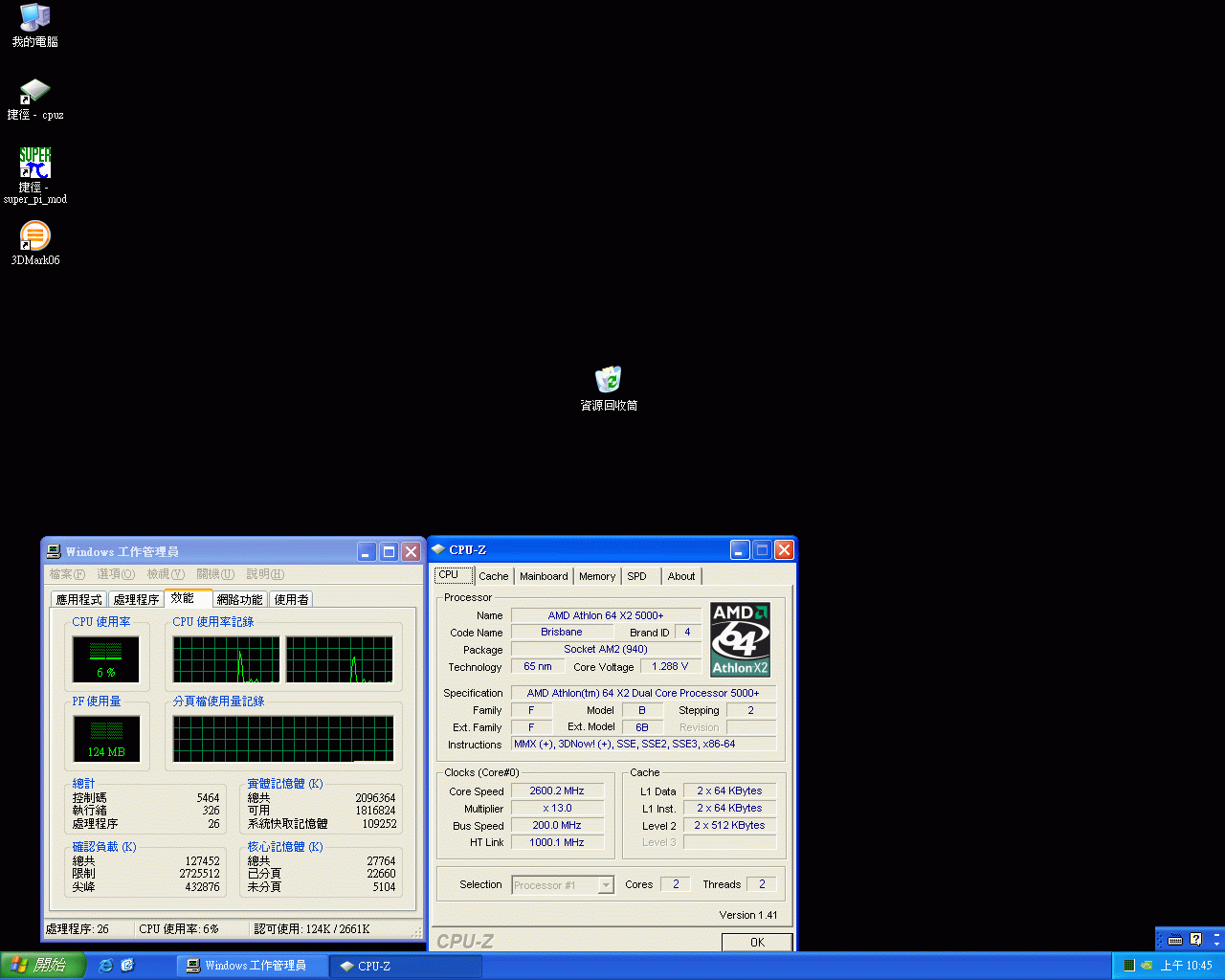Minimize the CPU-Z window
Image resolution: width=1225 pixels, height=980 pixels.
(740, 549)
